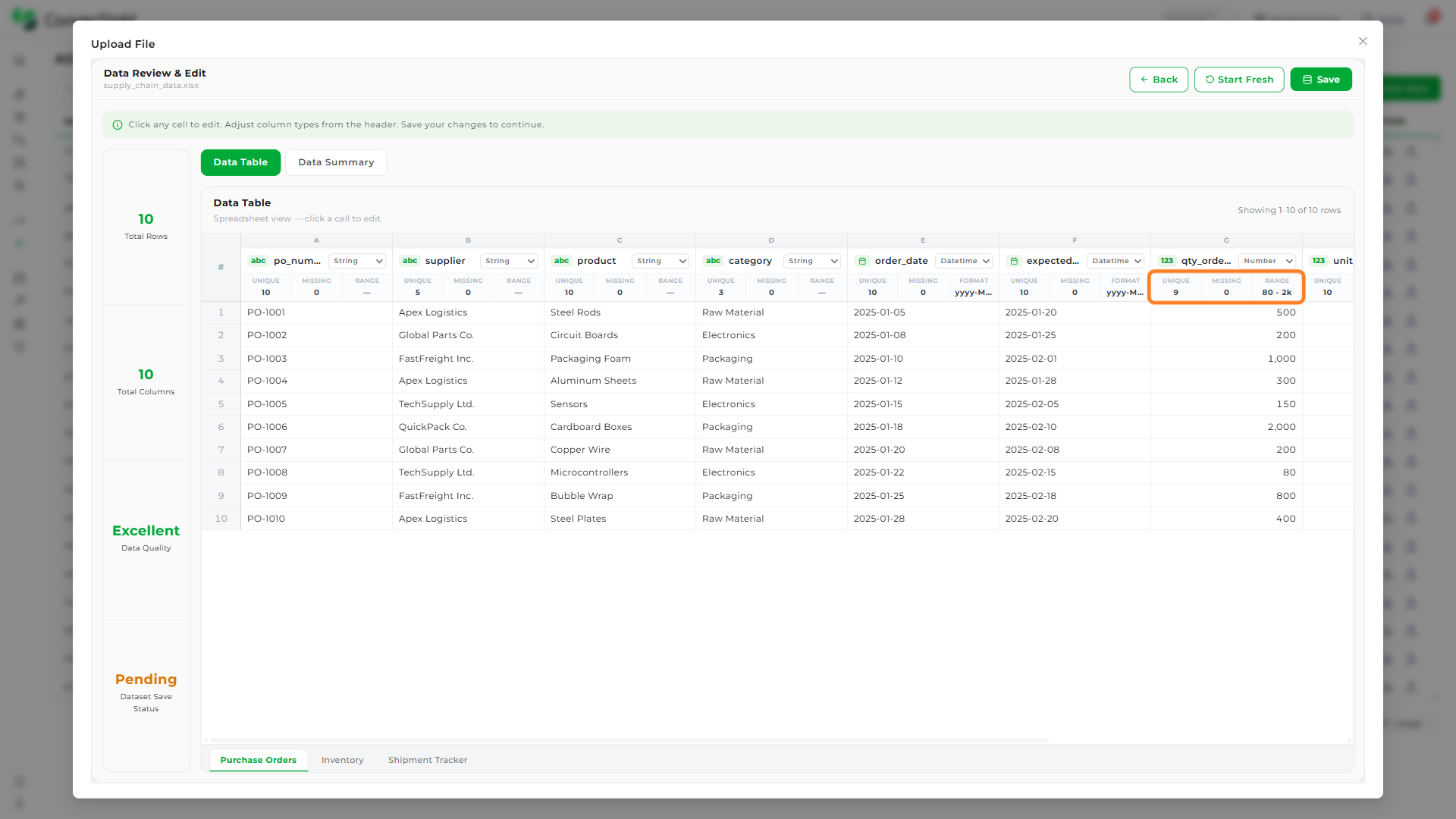
Task: Click calendar icon of order_date column
Action: point(862,261)
